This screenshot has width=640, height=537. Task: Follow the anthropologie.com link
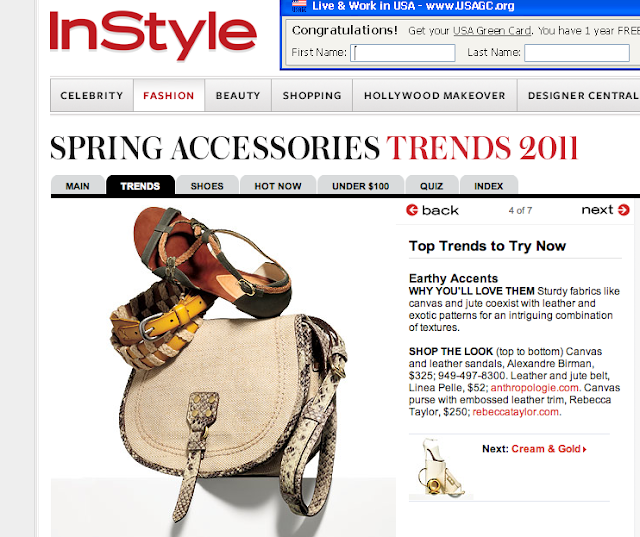pos(534,388)
